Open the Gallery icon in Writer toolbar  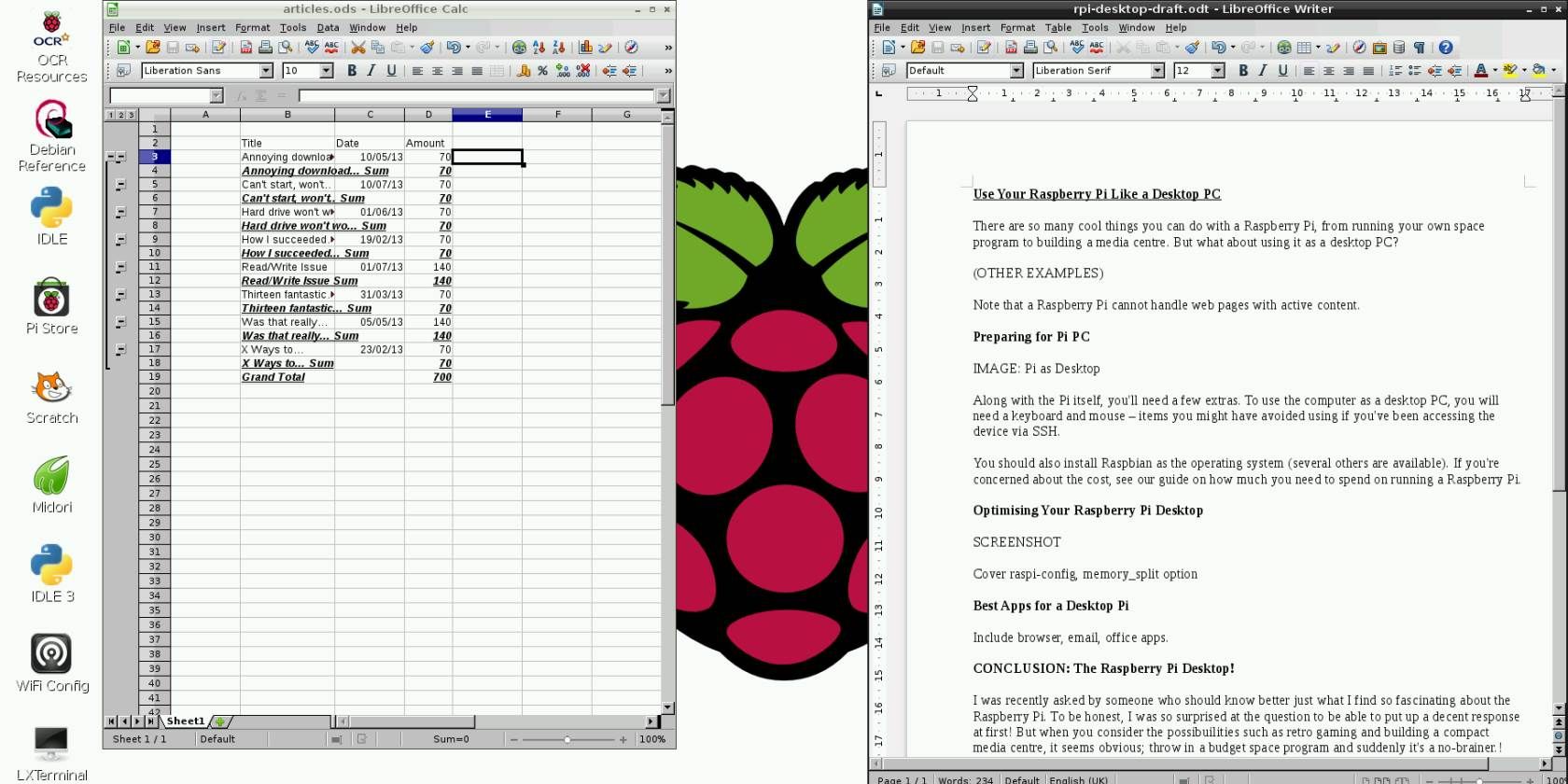pos(1379,48)
